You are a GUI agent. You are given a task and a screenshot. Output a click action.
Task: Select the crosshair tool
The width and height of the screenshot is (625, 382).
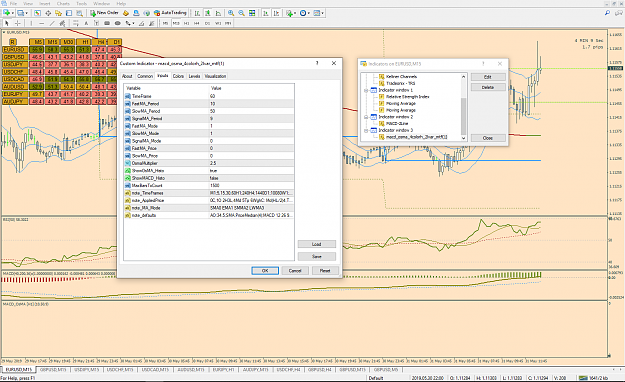17,24
